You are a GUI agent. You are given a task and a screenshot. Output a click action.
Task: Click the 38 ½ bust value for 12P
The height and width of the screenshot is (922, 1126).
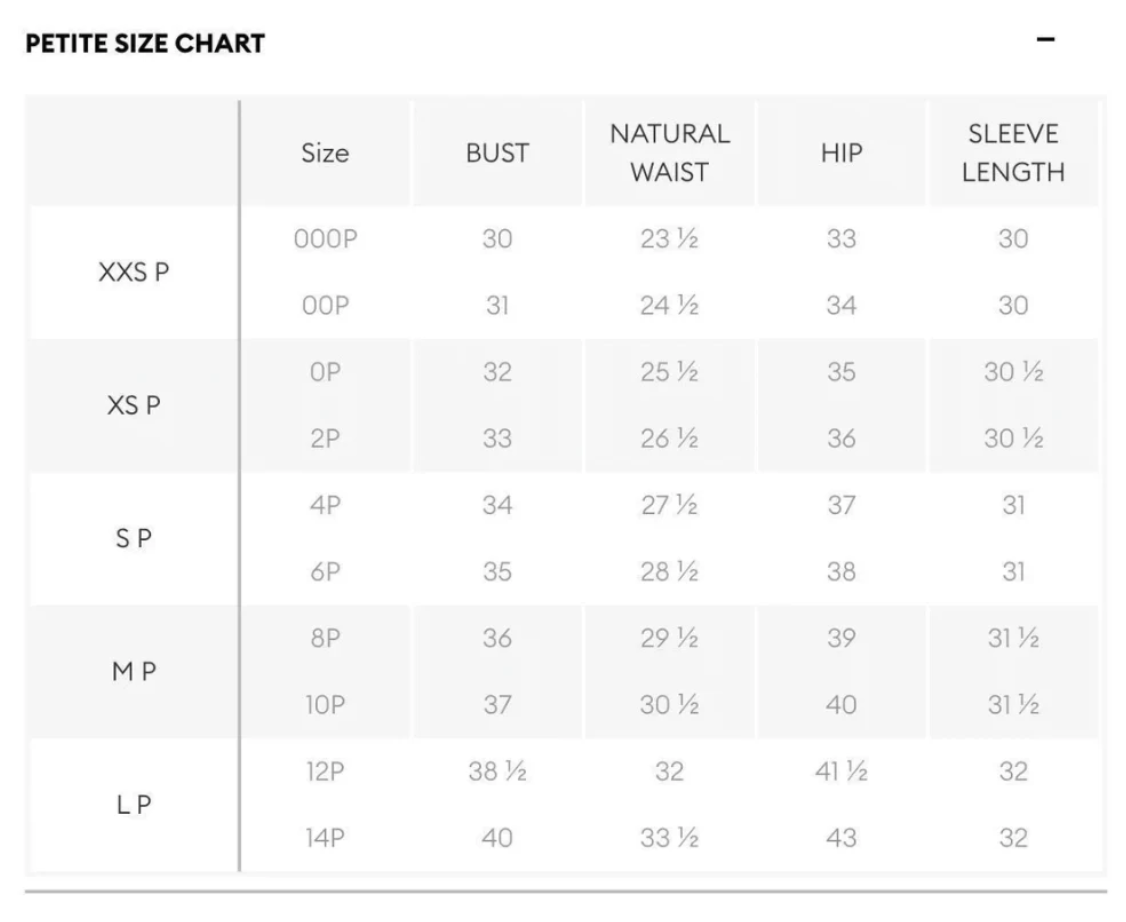[497, 771]
